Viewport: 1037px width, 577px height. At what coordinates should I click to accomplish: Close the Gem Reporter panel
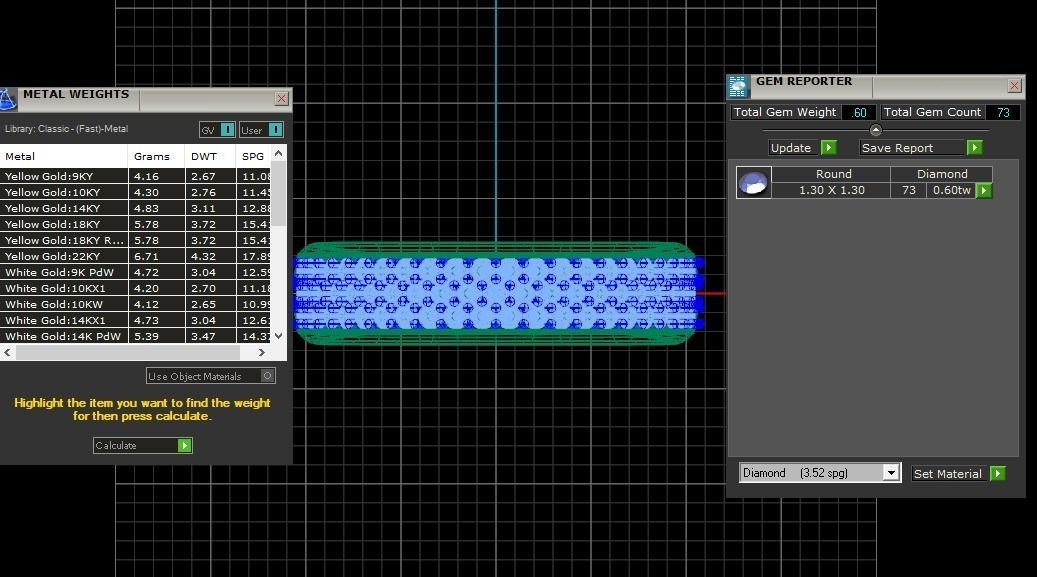1014,85
